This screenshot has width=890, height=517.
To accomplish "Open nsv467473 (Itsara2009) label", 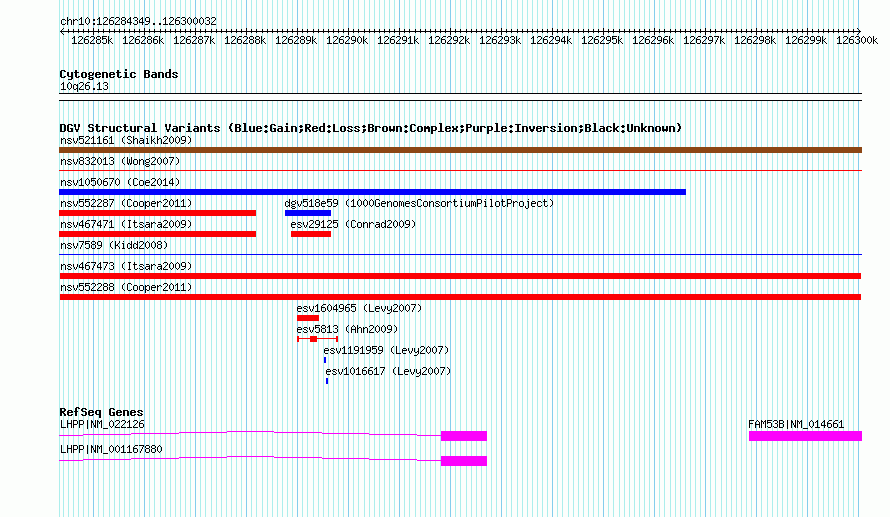I will (x=126, y=266).
